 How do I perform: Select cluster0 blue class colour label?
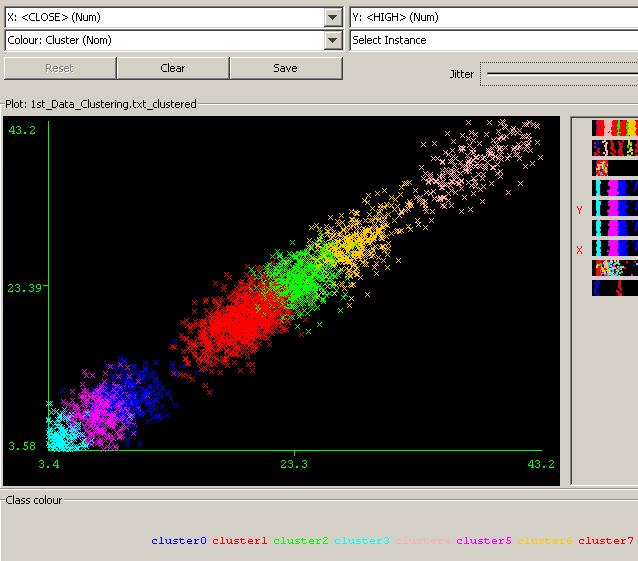tap(179, 541)
